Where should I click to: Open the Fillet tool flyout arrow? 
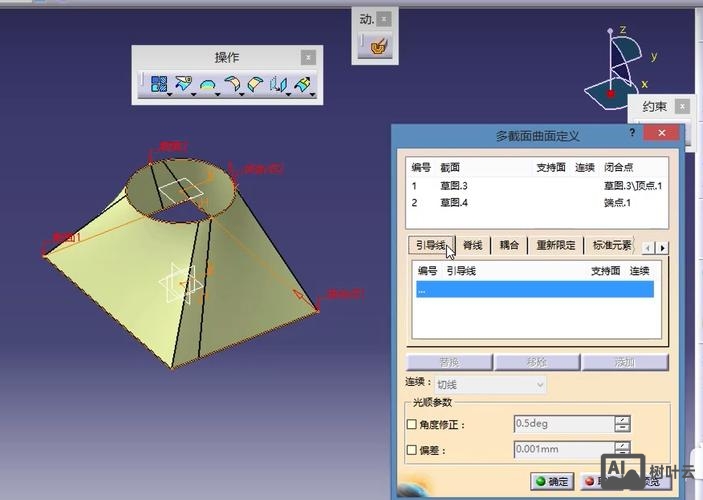pyautogui.click(x=242, y=95)
